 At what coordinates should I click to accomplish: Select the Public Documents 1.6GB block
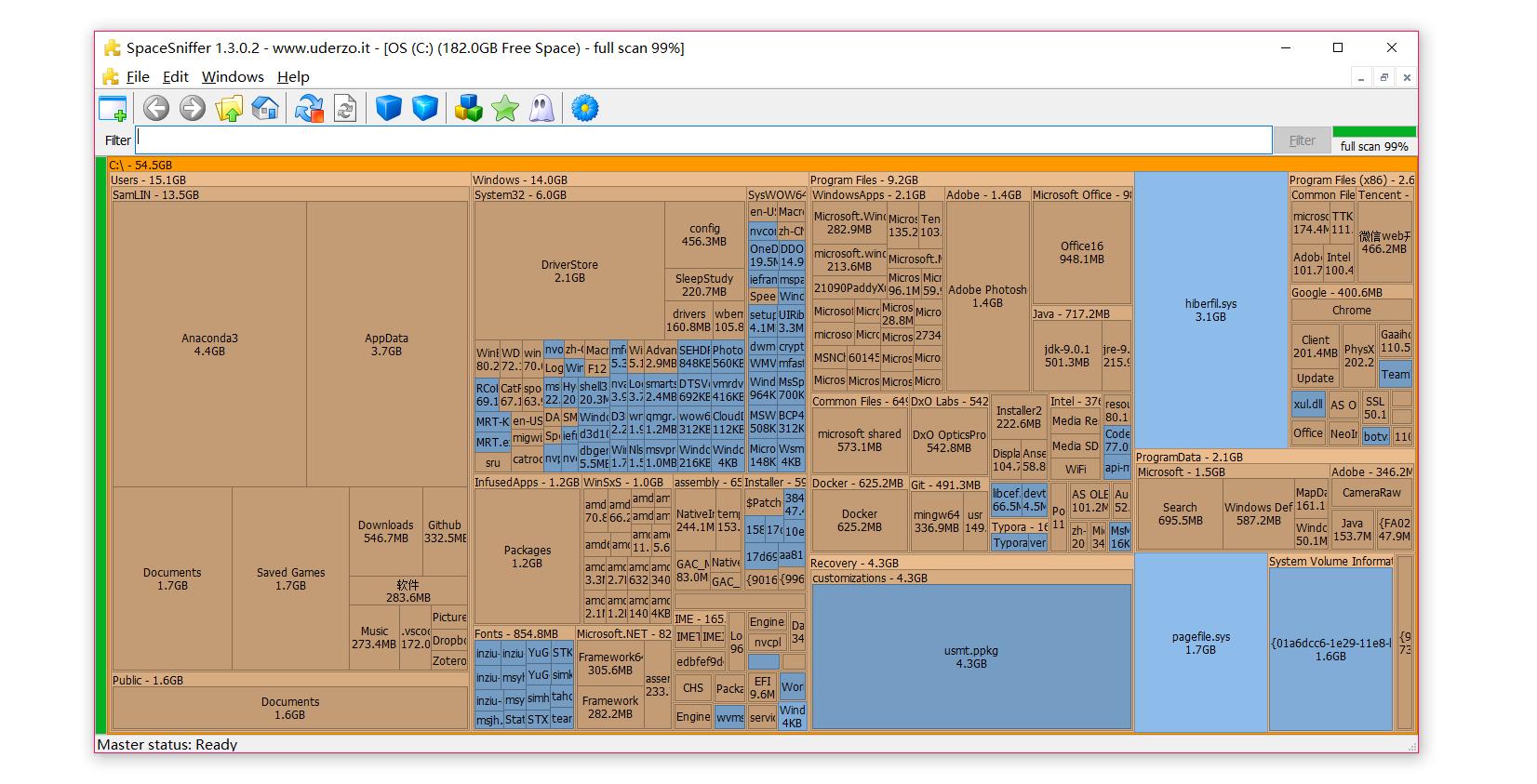pos(289,708)
